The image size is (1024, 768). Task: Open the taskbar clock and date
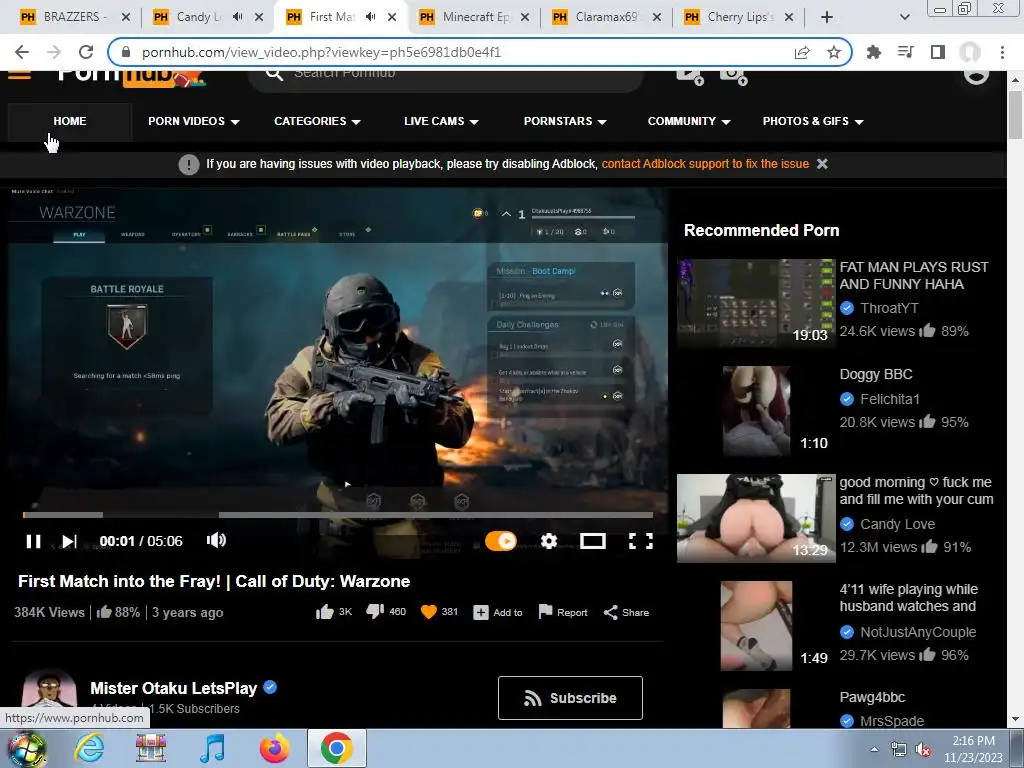pyautogui.click(x=973, y=749)
